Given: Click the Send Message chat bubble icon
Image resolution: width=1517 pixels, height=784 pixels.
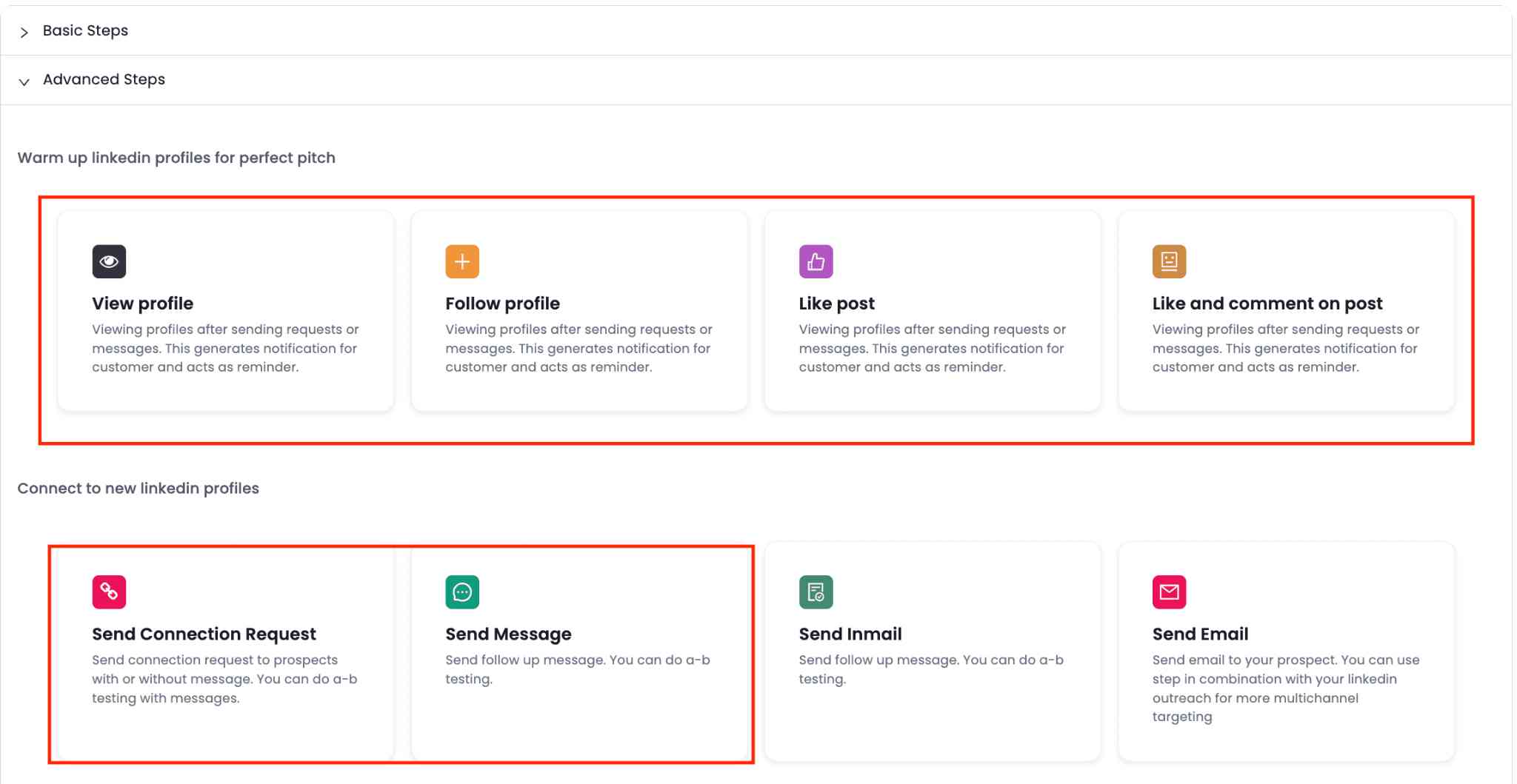Looking at the screenshot, I should pos(461,591).
